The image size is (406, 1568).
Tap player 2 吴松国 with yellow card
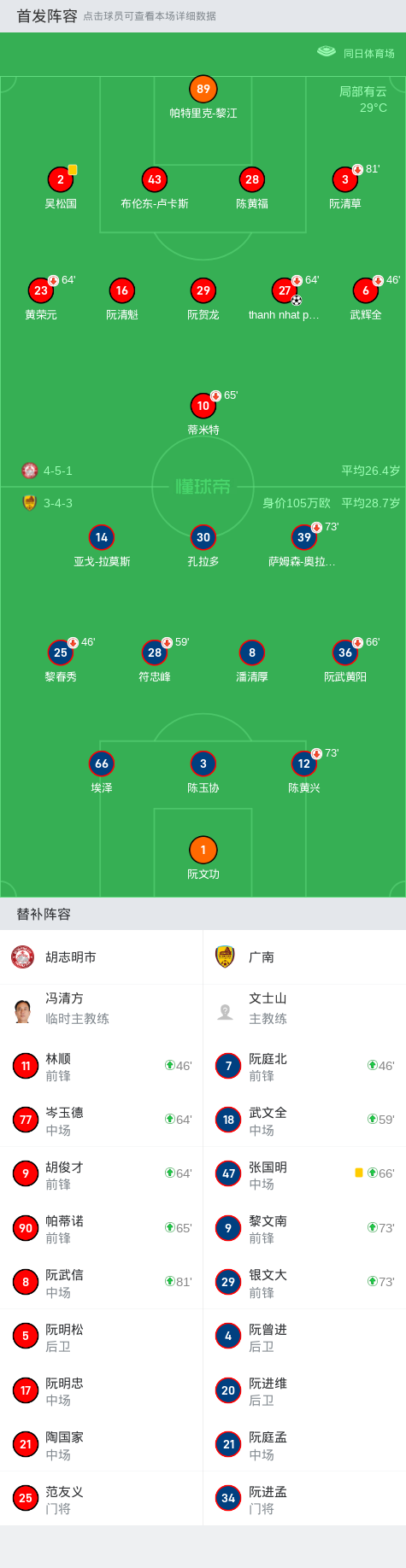point(61,179)
